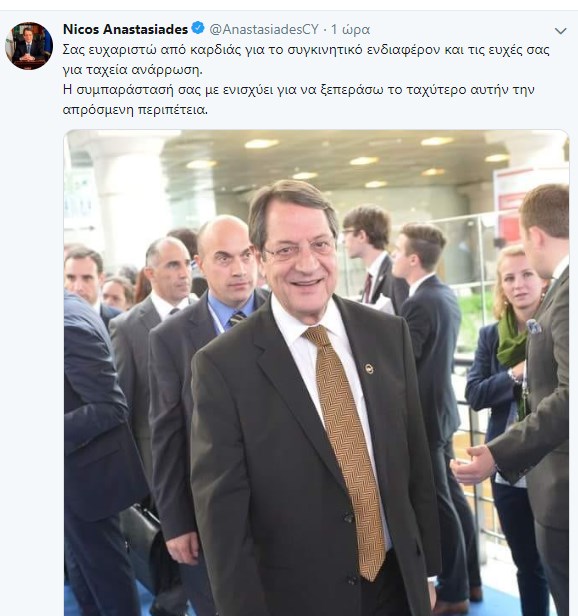Viewport: 578px width, 616px height.
Task: Open the @AnastasiadesCY handle link
Action: [x=264, y=29]
